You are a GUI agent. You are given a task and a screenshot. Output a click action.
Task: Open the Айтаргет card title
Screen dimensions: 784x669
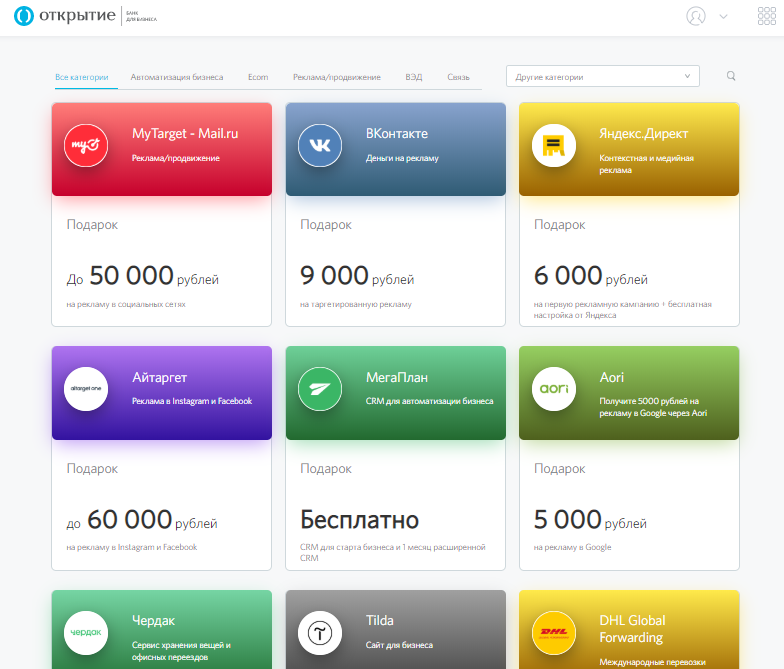160,378
